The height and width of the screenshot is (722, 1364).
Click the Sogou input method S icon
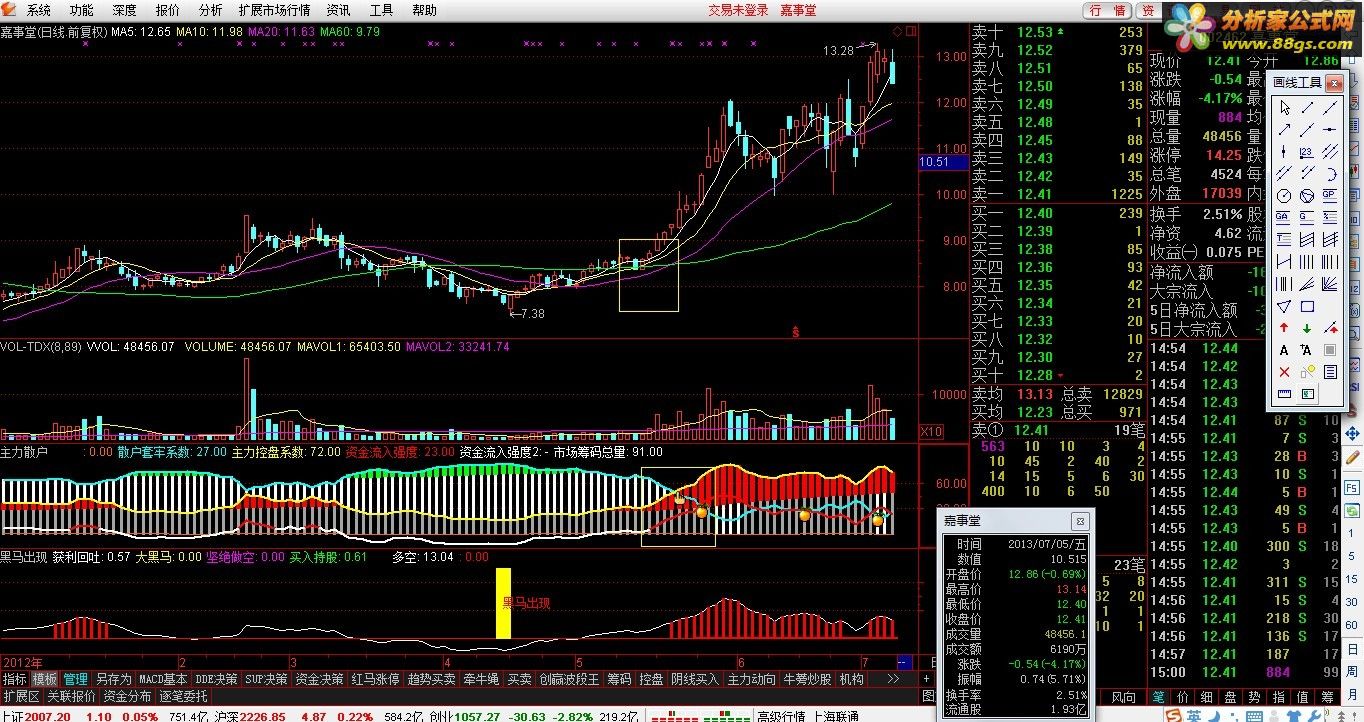click(x=1175, y=714)
